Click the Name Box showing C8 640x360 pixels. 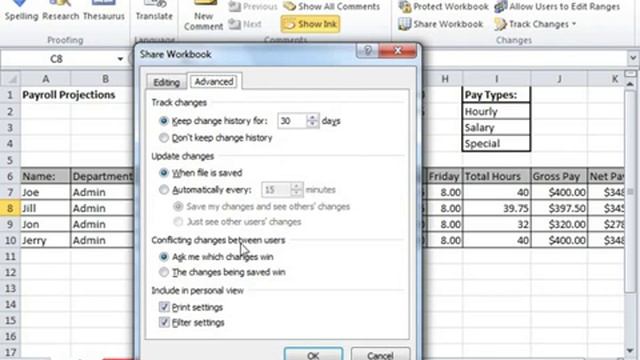tap(56, 59)
